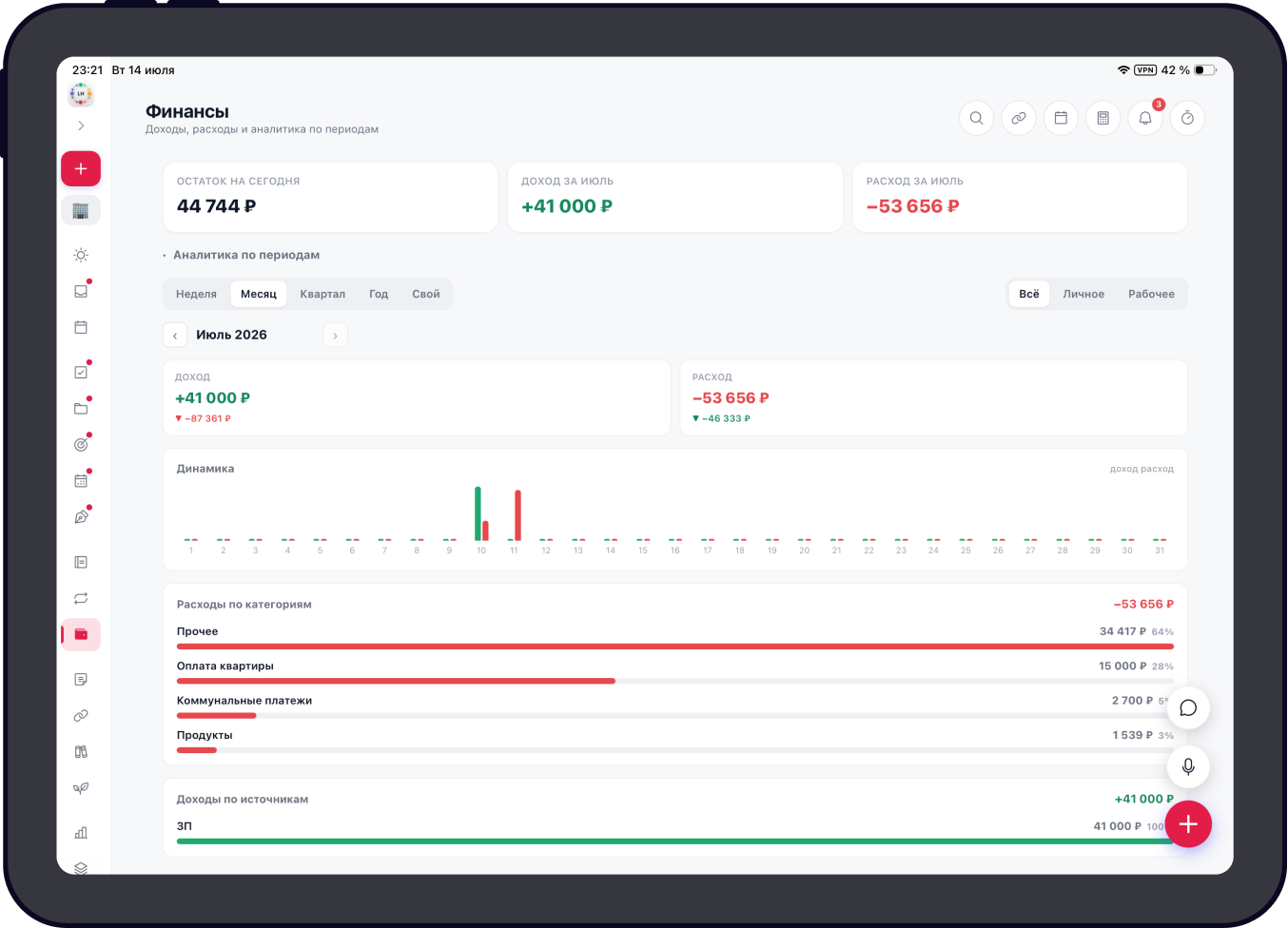
Task: Click the Финансы page title
Action: [187, 111]
